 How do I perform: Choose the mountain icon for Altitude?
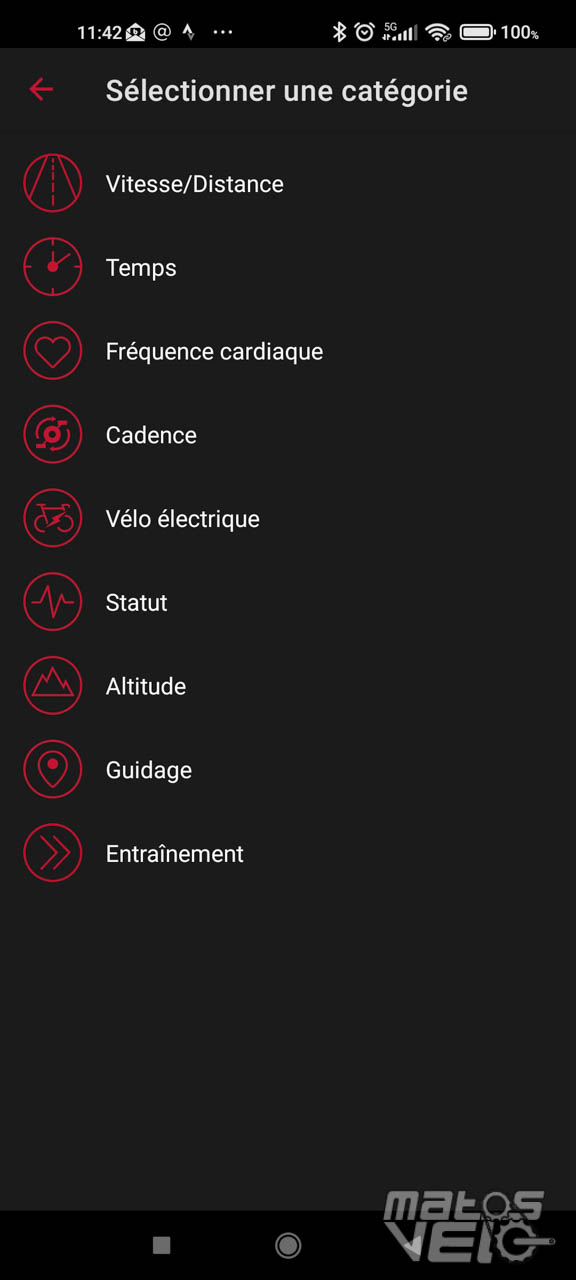[x=53, y=686]
